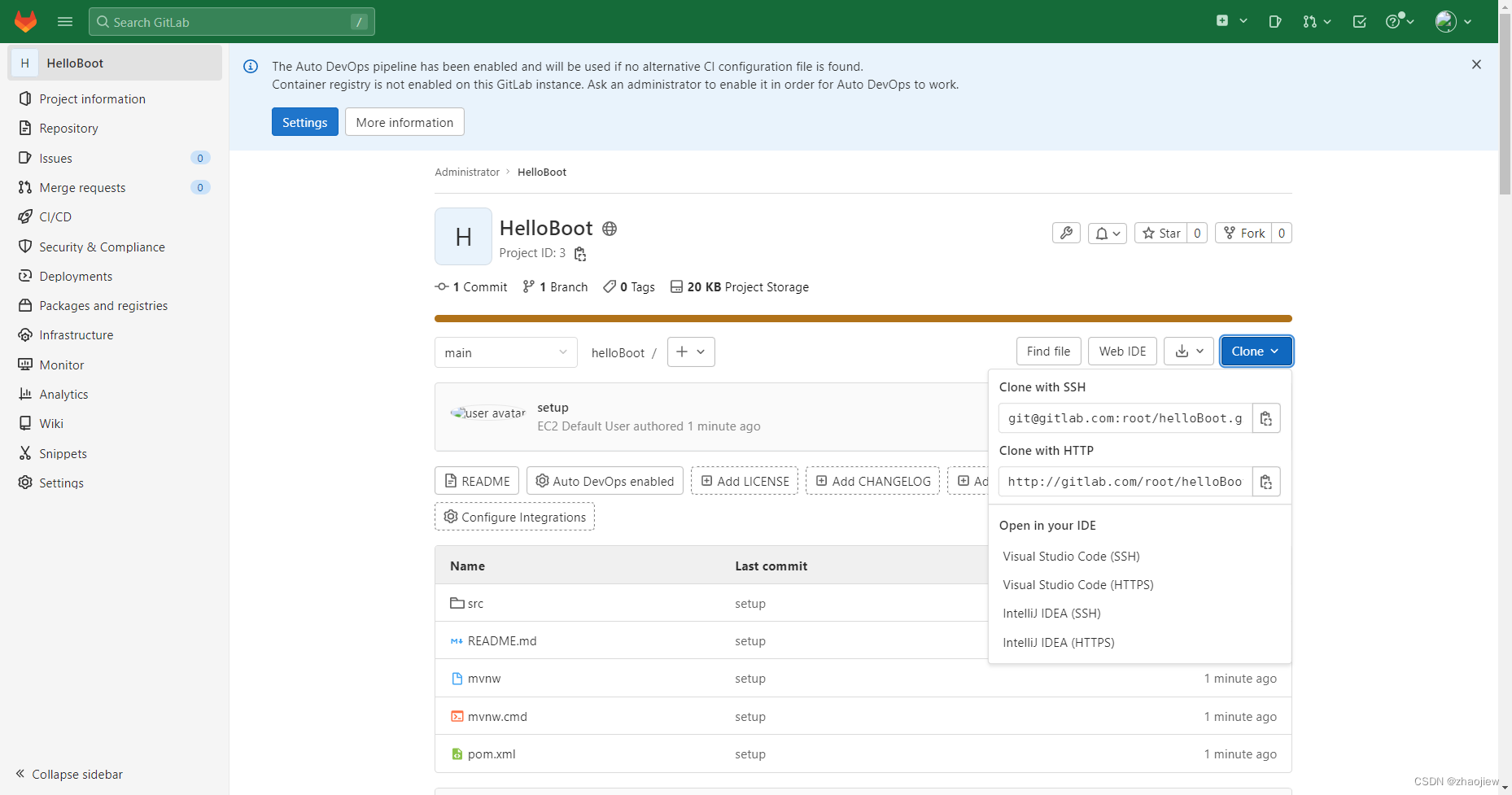Click the admin wrench icon button
The image size is (1512, 795).
pyautogui.click(x=1066, y=233)
